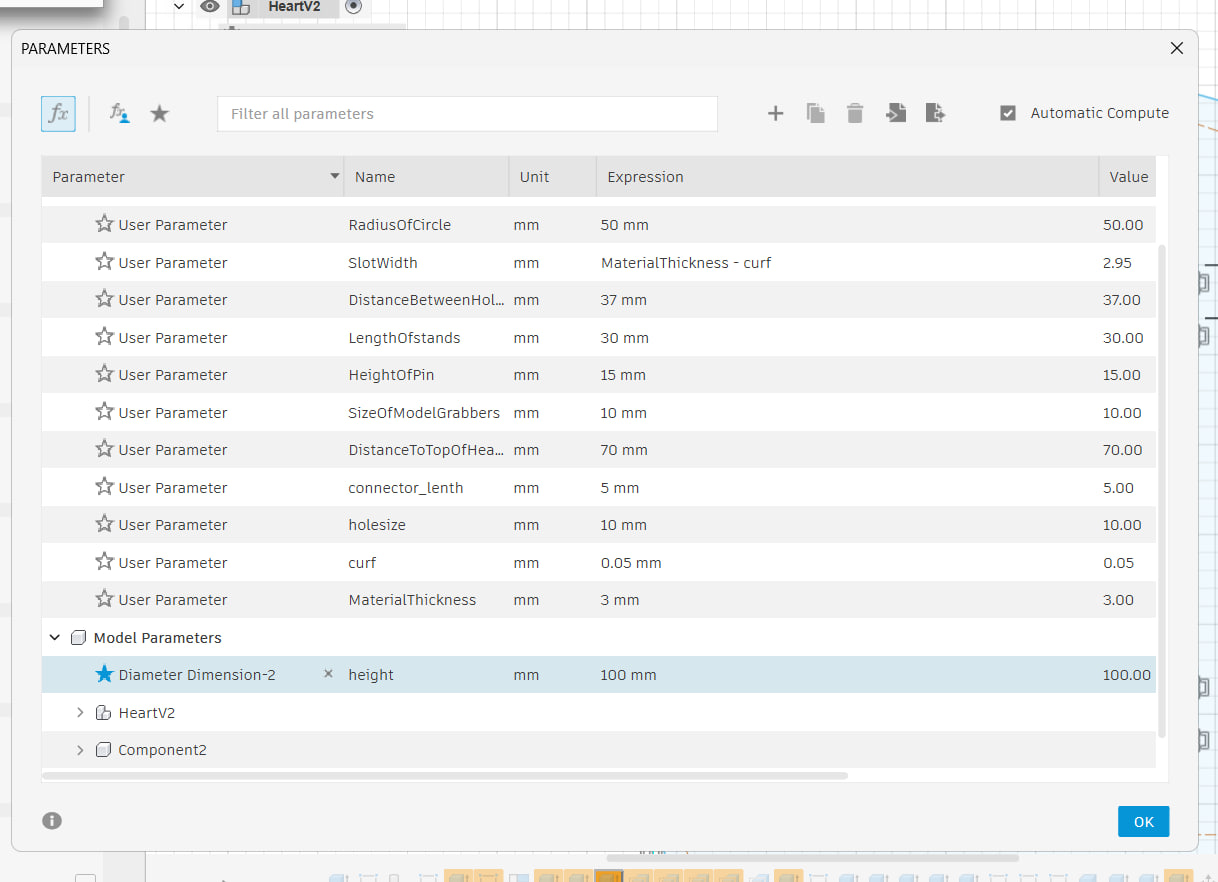Edit the '0.05 mm' expression of curf
Image resolution: width=1218 pixels, height=882 pixels.
click(x=631, y=562)
